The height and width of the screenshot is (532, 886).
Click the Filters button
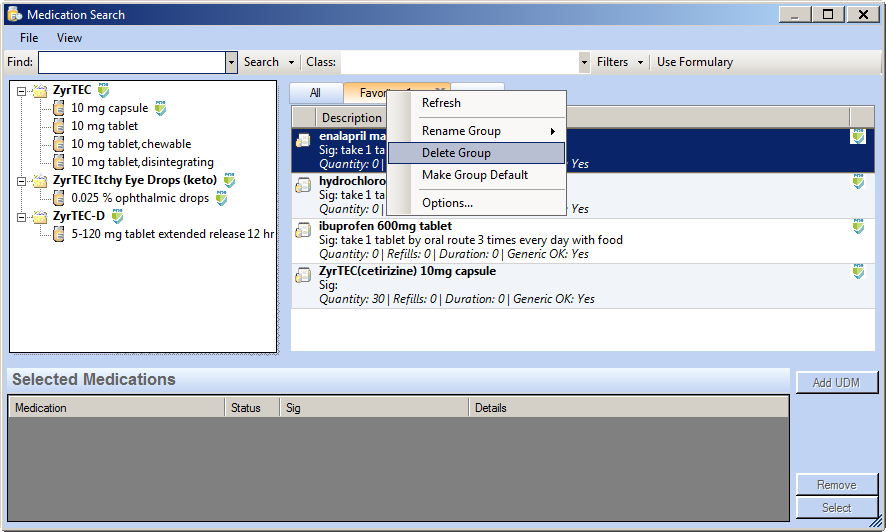pyautogui.click(x=613, y=62)
